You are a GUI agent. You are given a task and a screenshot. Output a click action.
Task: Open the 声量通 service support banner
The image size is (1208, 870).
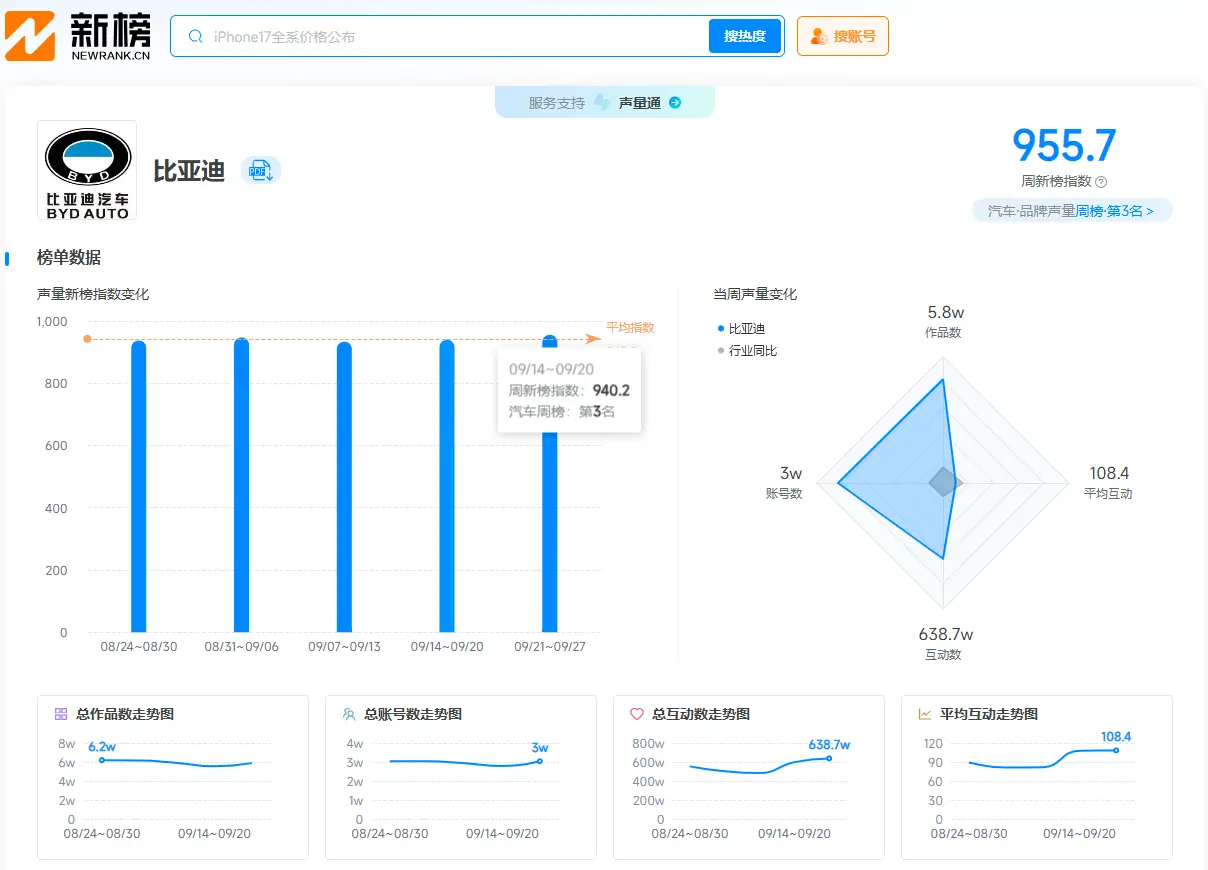(605, 102)
